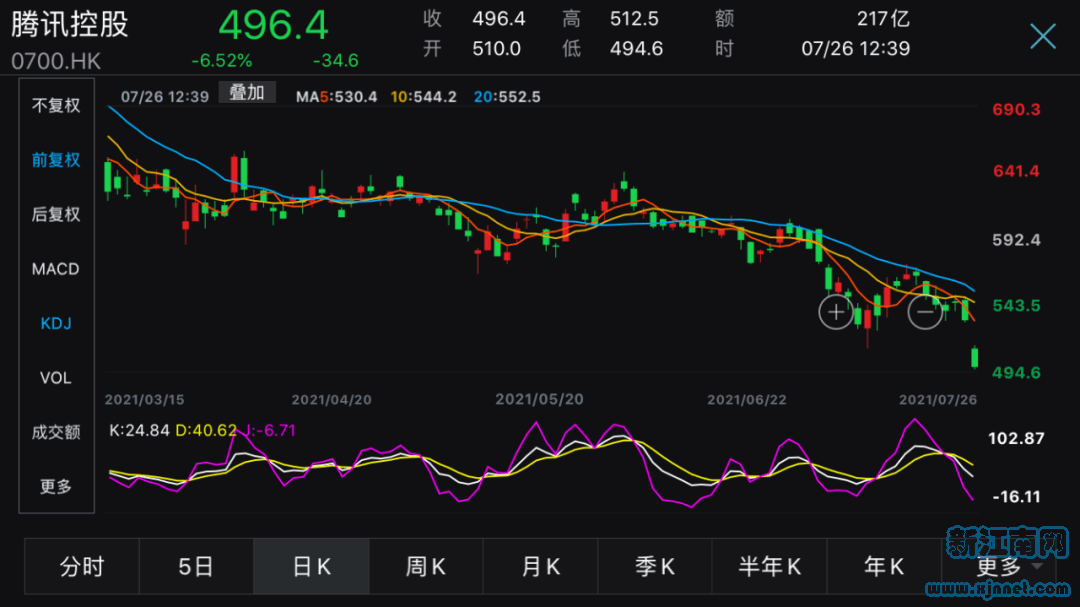Open the 分时 intraday tab
This screenshot has height=607, width=1080.
[82, 567]
